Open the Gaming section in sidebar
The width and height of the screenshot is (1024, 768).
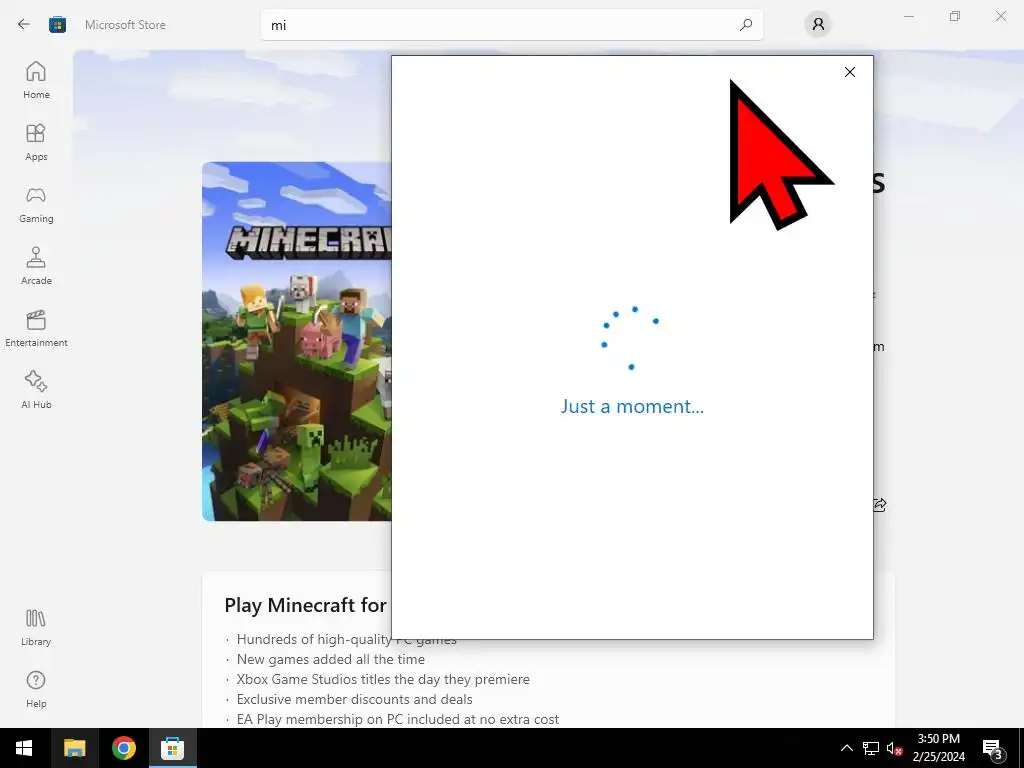36,204
